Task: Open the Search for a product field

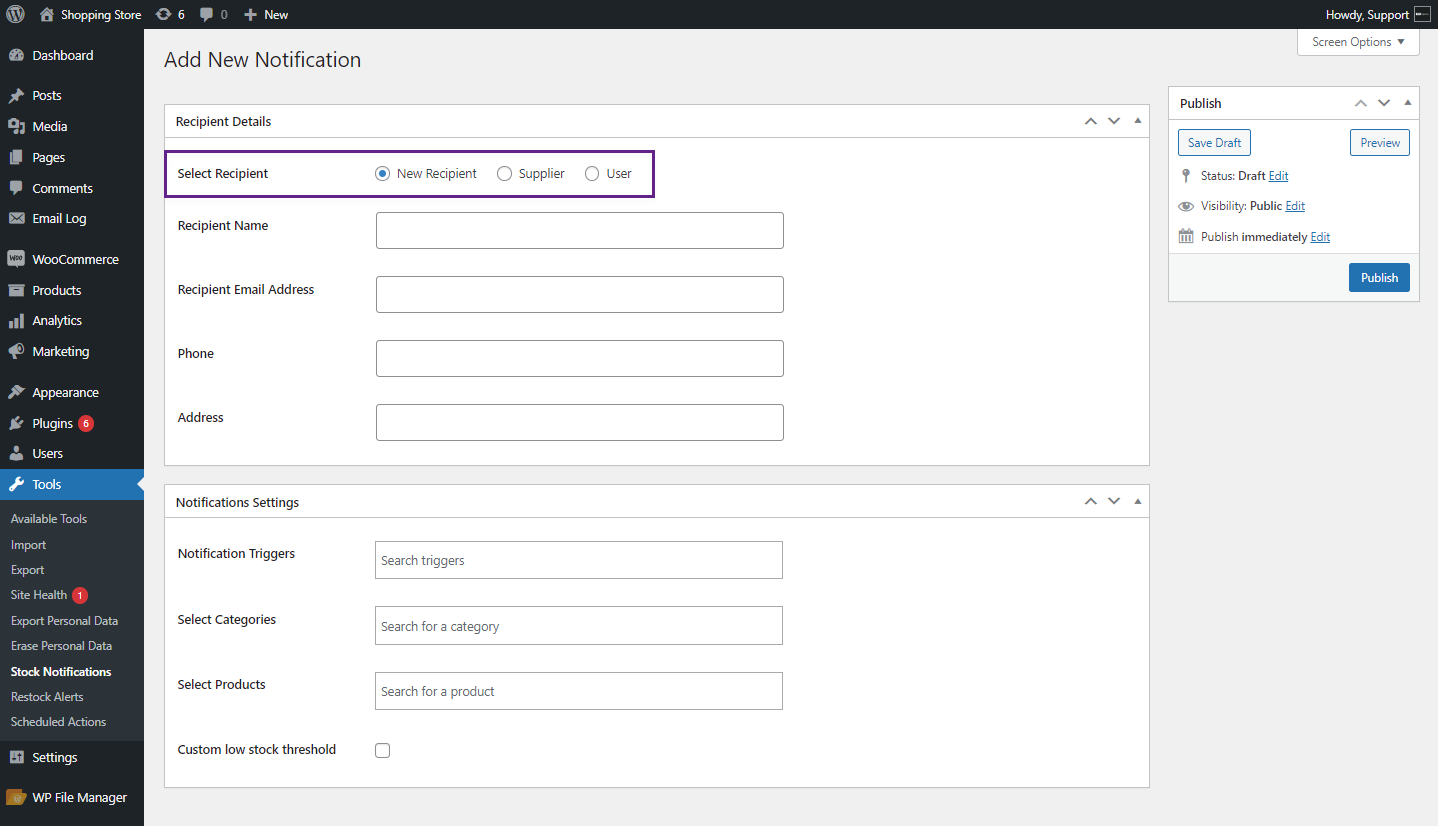Action: click(x=579, y=691)
